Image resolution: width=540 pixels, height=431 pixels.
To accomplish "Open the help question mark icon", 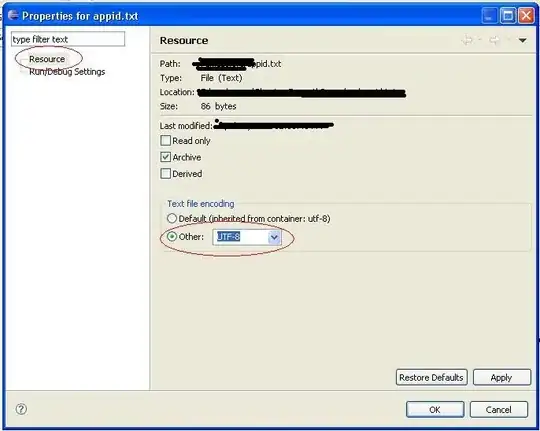I will 21,409.
